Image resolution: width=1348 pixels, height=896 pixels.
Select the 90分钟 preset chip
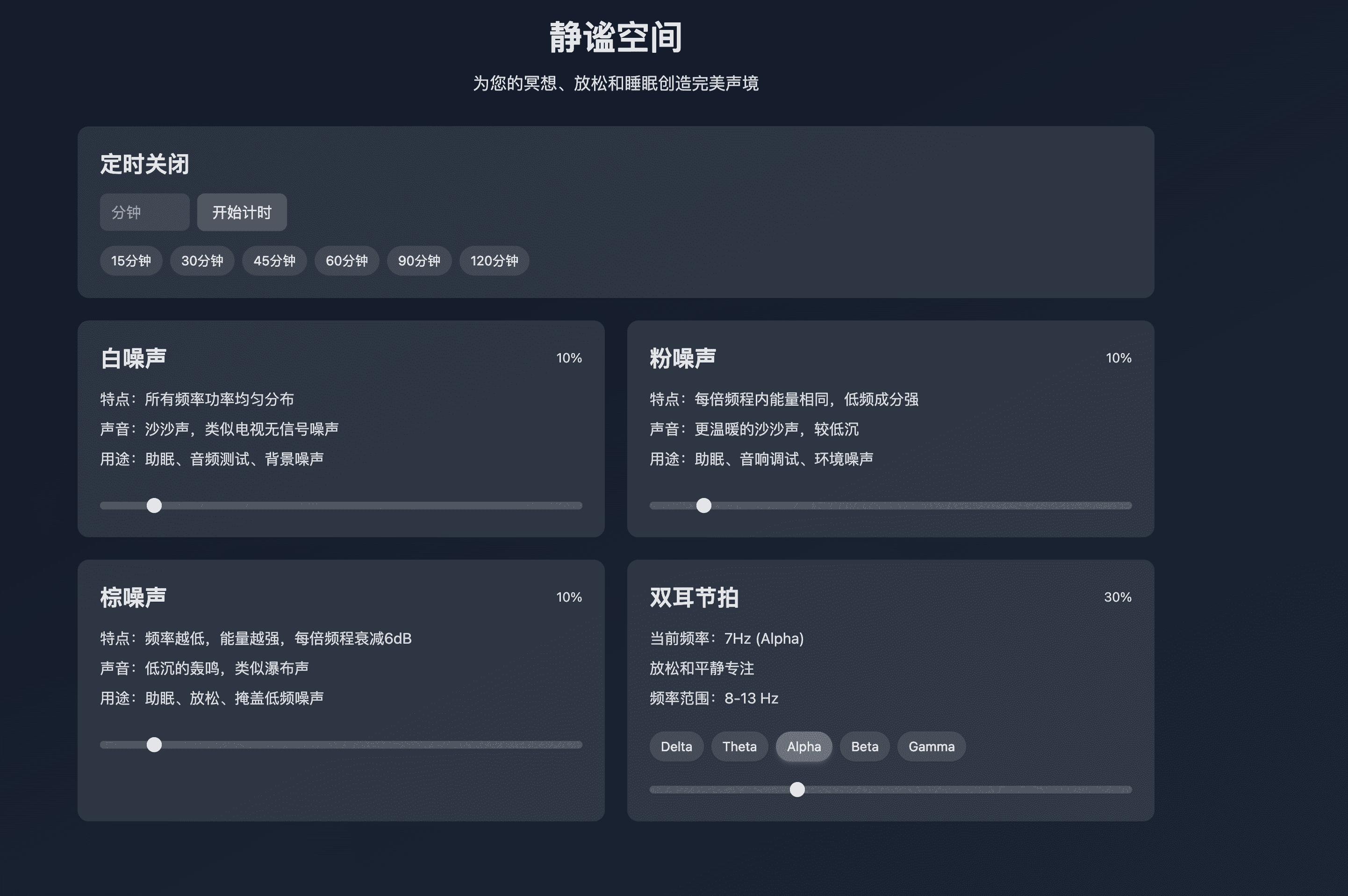tap(419, 261)
